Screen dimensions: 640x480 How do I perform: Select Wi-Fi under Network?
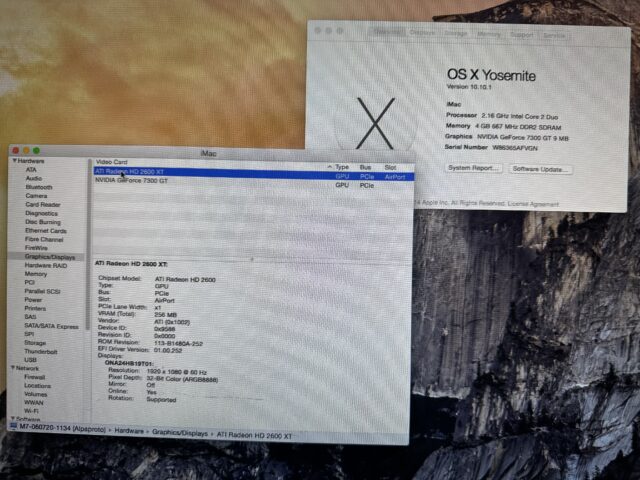[x=31, y=411]
